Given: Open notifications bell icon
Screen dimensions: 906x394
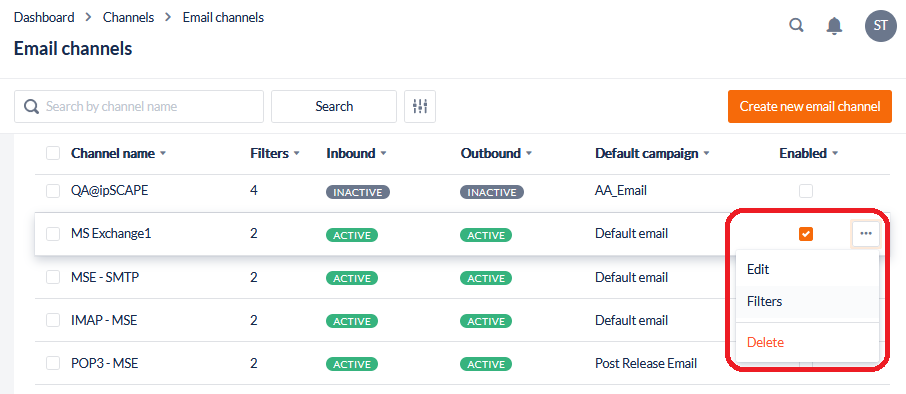Looking at the screenshot, I should tap(834, 26).
